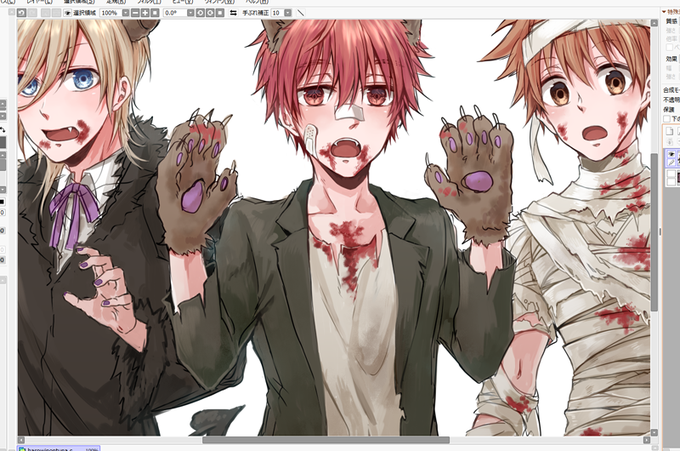The width and height of the screenshot is (680, 451).
Task: Click the reset zoom square button
Action: (154, 13)
